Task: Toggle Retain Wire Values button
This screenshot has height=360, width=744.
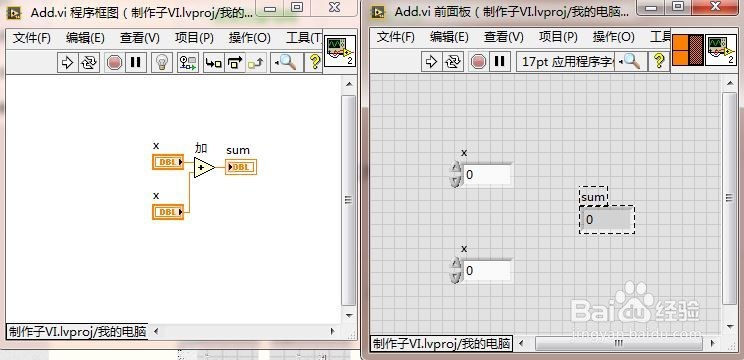Action: pyautogui.click(x=188, y=62)
